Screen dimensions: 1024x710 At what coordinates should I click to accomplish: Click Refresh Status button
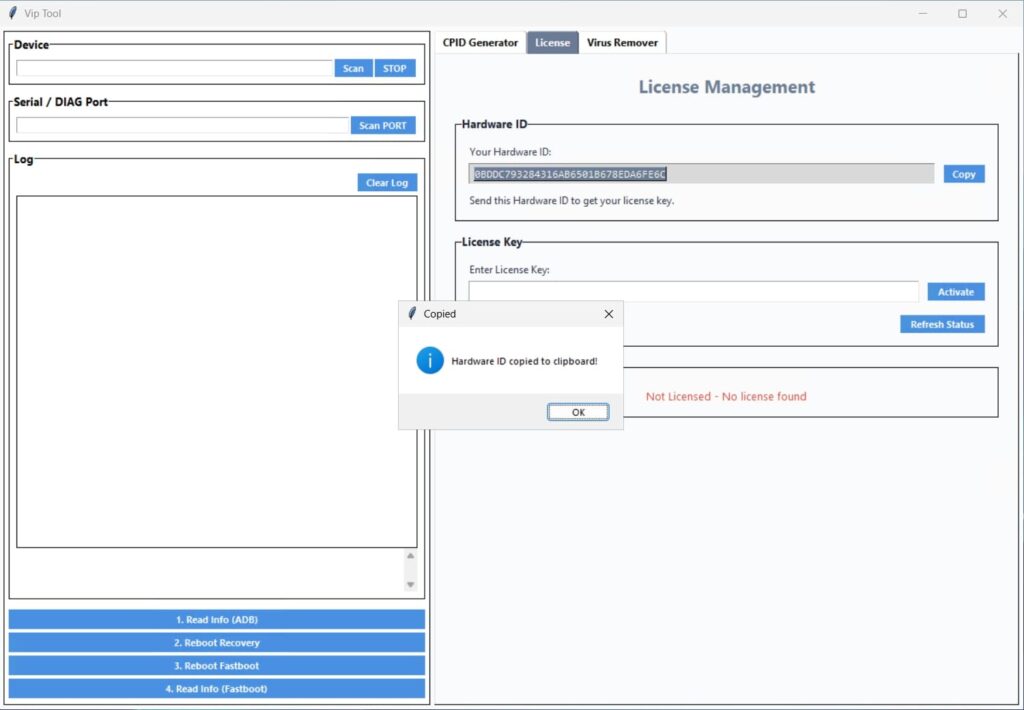click(x=942, y=325)
